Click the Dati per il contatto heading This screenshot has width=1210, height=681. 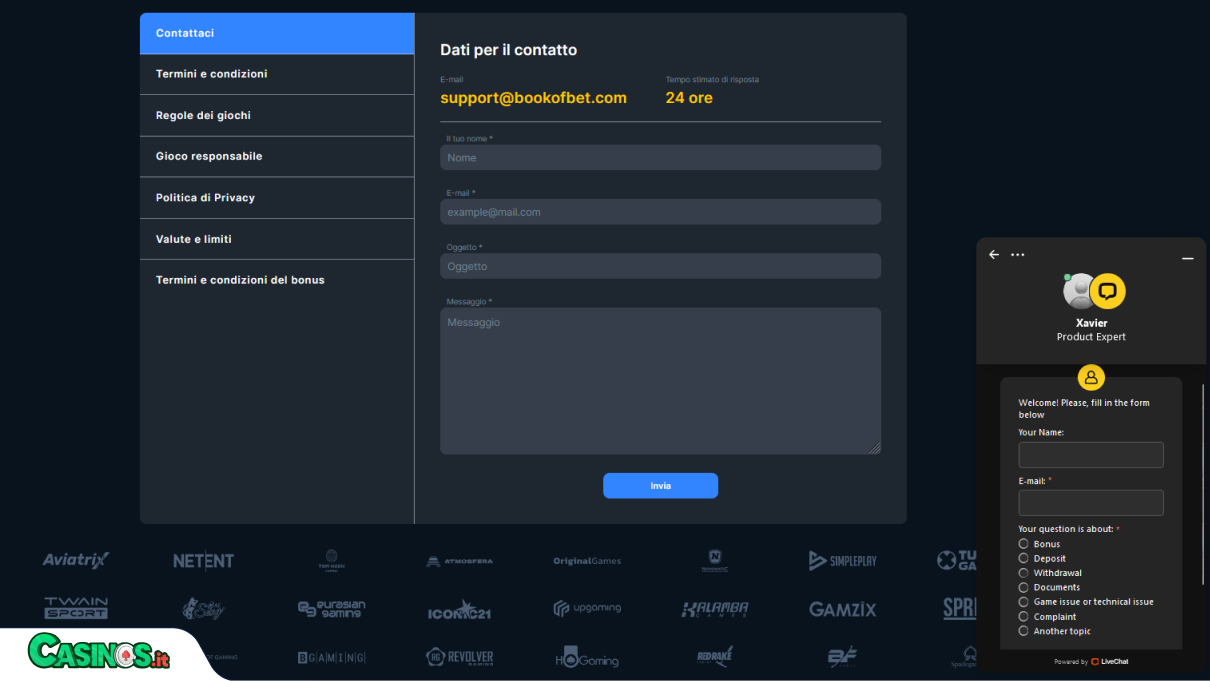pos(508,50)
